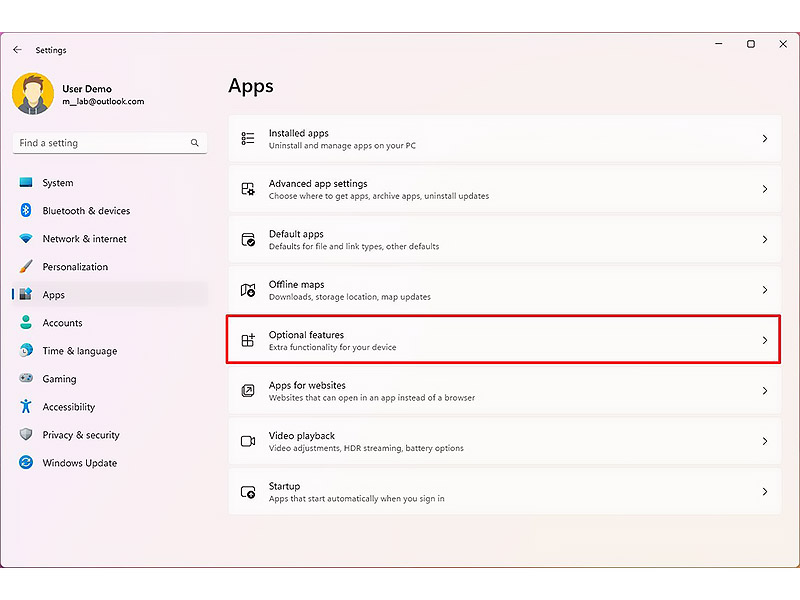Click the Advanced app settings gear icon
This screenshot has height=600, width=800.
pos(248,189)
